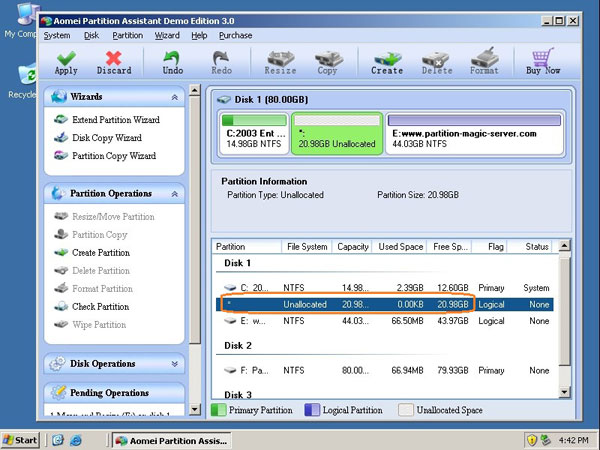Select the E: NTFS partition row
The image size is (600, 450).
click(390, 321)
